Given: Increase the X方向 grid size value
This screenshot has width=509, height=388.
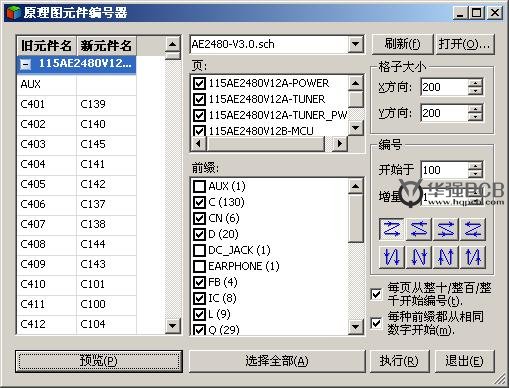Looking at the screenshot, I should click(x=475, y=83).
